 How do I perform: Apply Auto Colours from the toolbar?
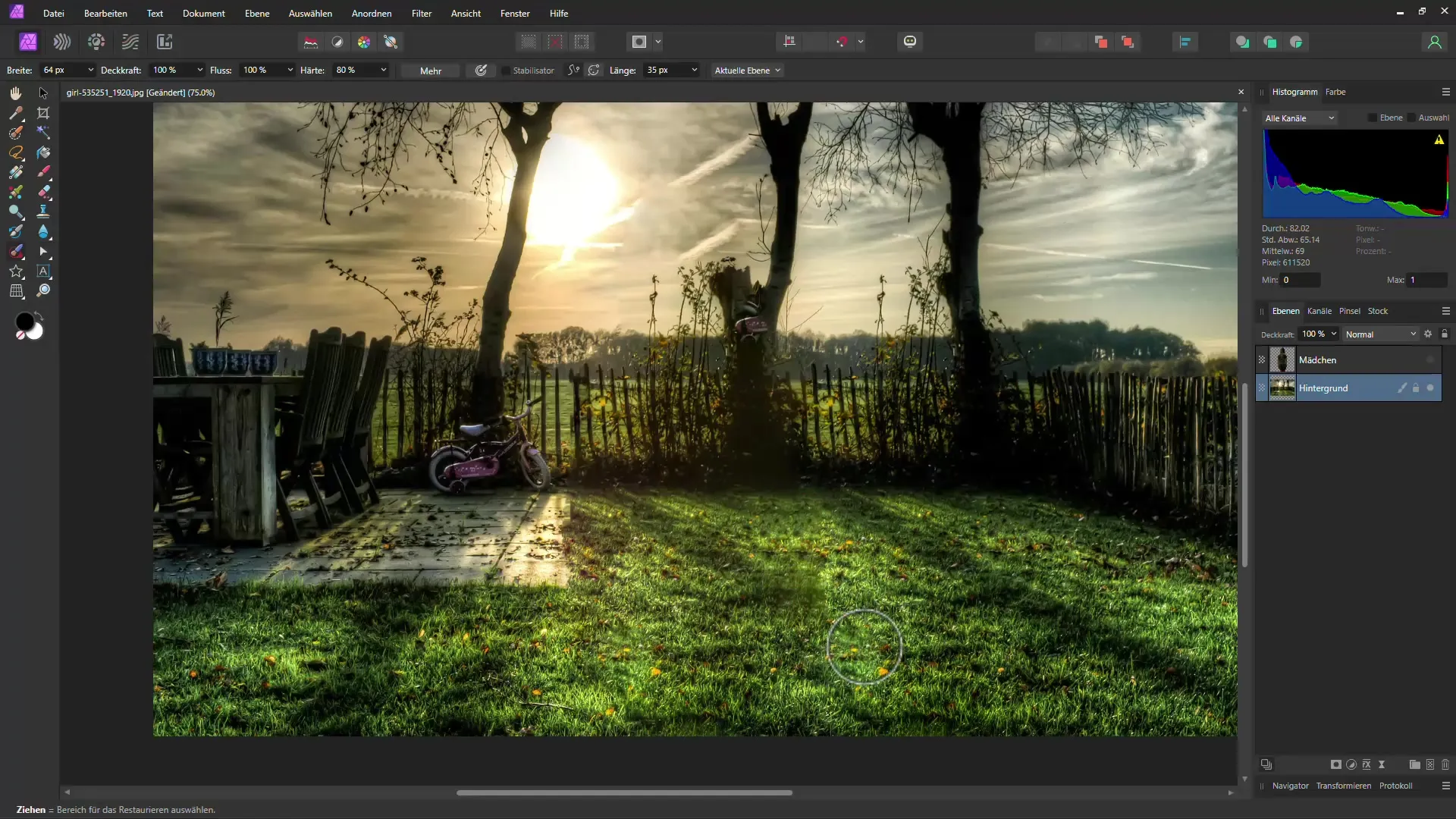pyautogui.click(x=364, y=42)
